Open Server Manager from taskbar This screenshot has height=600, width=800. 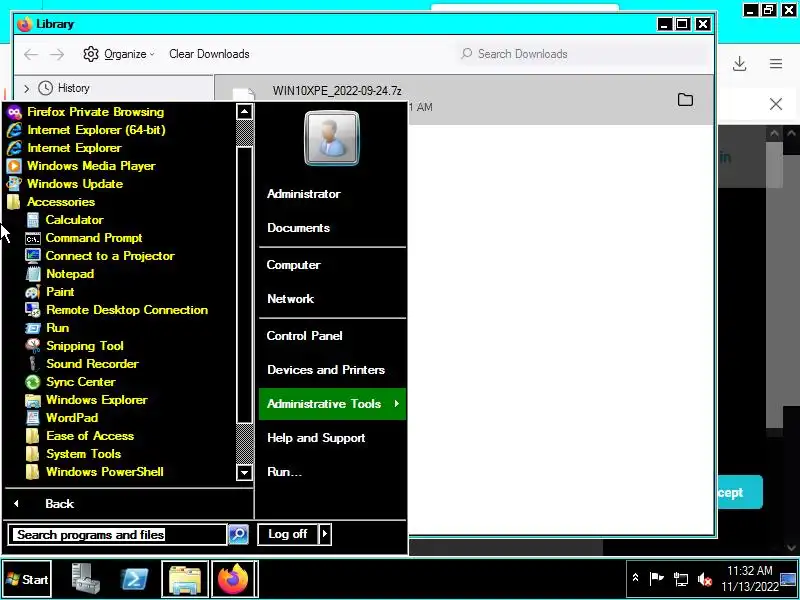[85, 579]
